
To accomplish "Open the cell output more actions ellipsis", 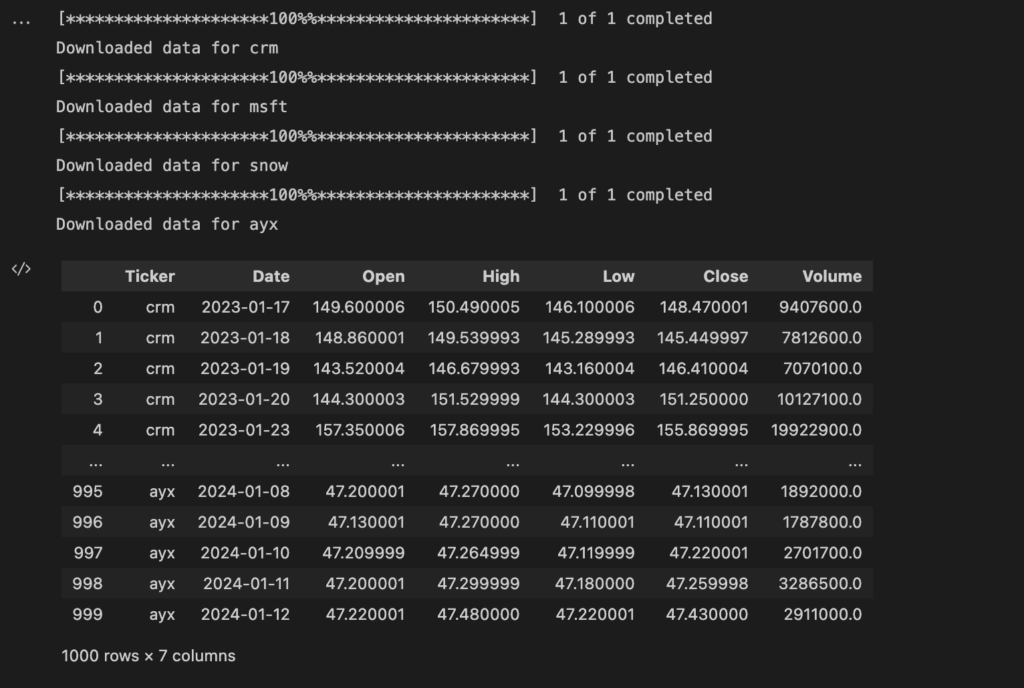I will click(20, 21).
